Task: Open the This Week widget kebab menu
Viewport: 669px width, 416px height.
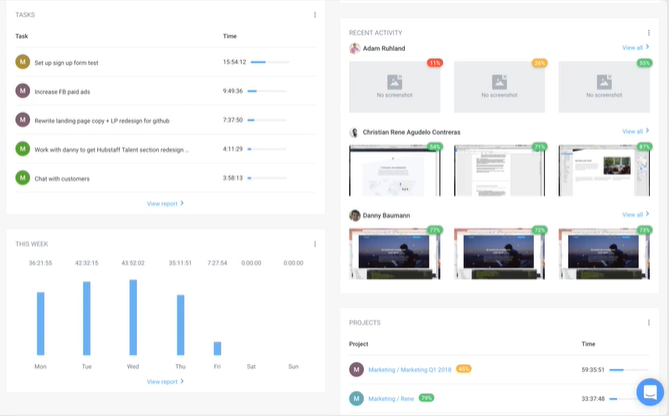Action: click(x=315, y=244)
